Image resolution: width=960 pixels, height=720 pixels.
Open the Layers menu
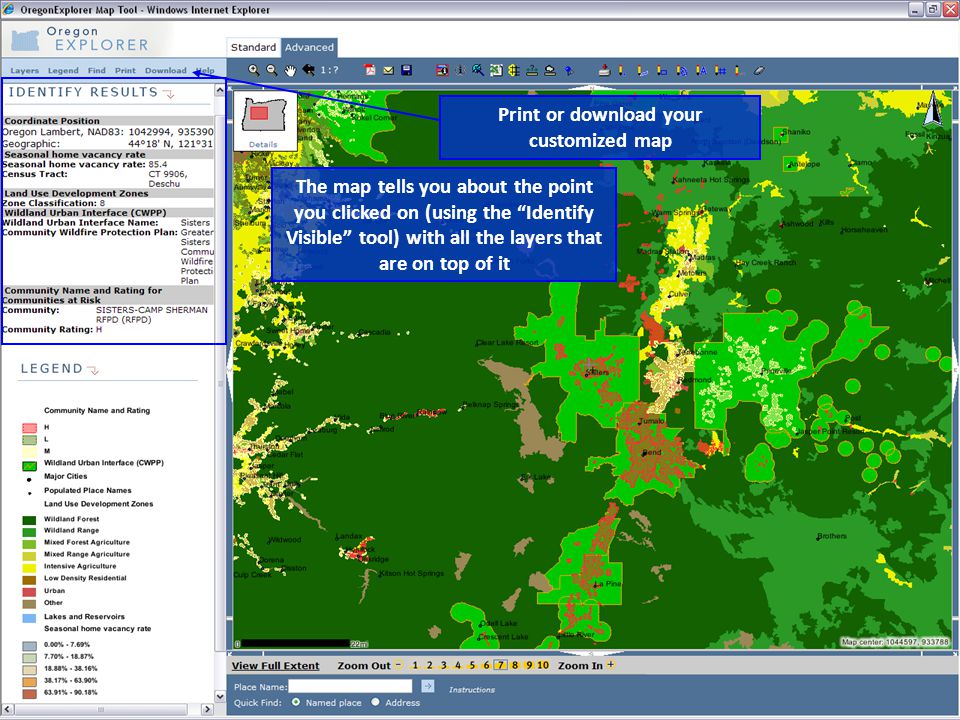coord(24,70)
